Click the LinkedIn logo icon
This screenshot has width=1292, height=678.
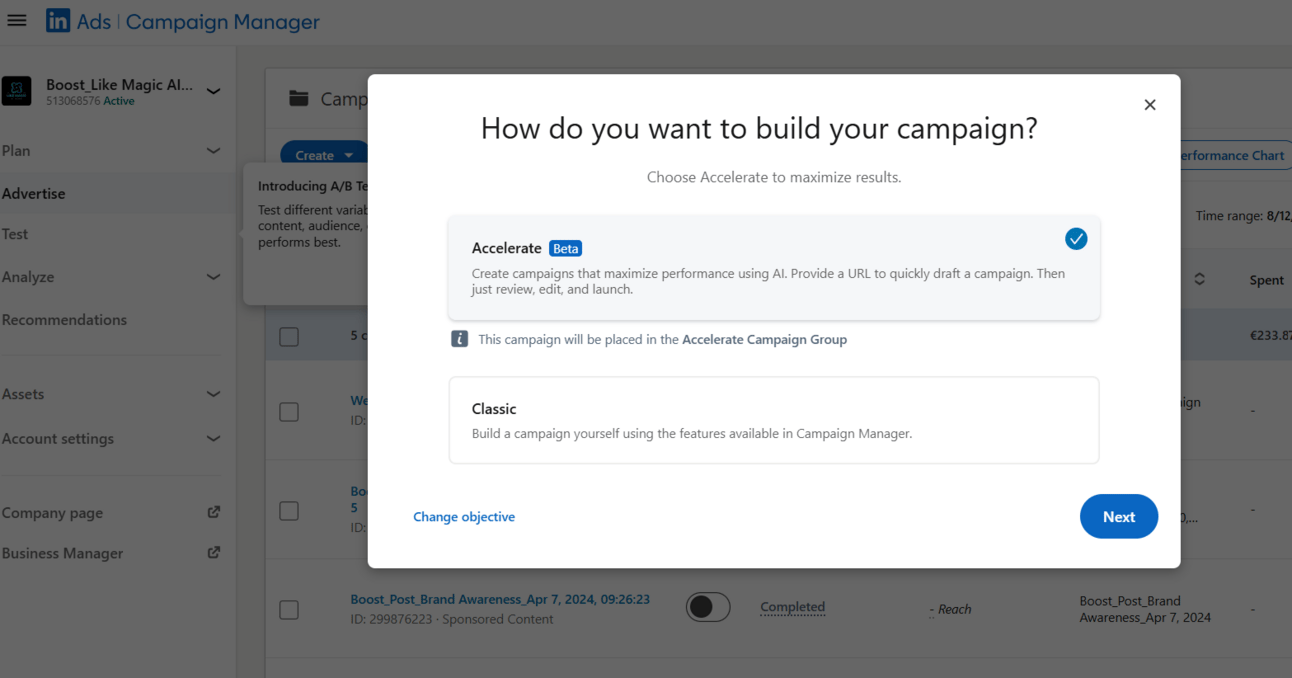tap(58, 20)
